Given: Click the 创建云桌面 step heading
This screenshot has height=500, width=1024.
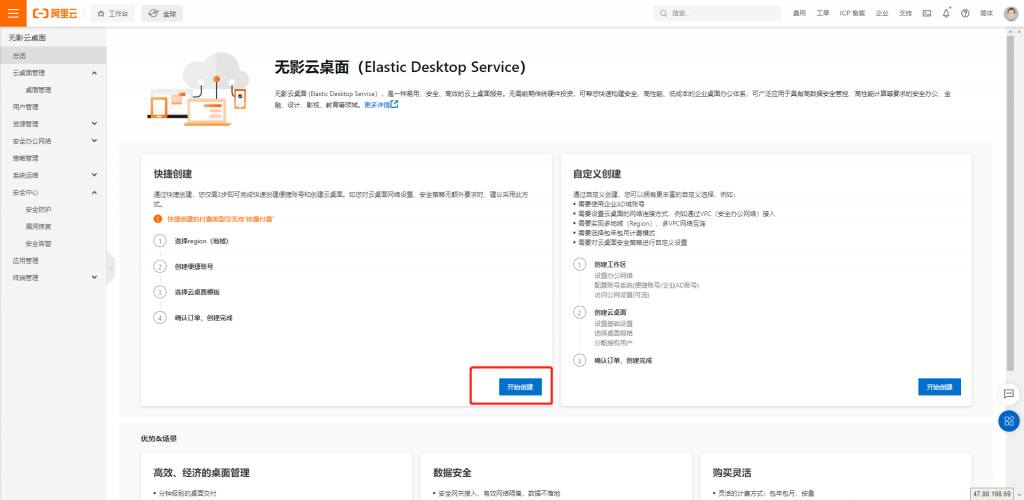Looking at the screenshot, I should (610, 313).
